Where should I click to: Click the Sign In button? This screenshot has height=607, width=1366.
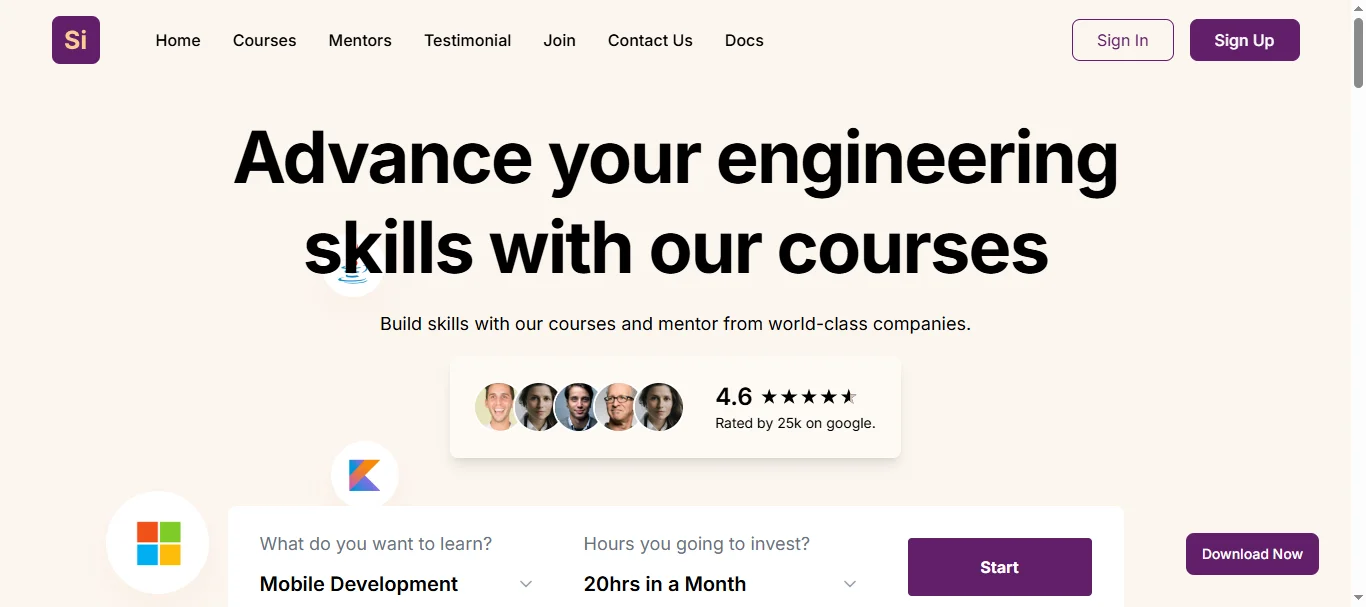(x=1122, y=40)
